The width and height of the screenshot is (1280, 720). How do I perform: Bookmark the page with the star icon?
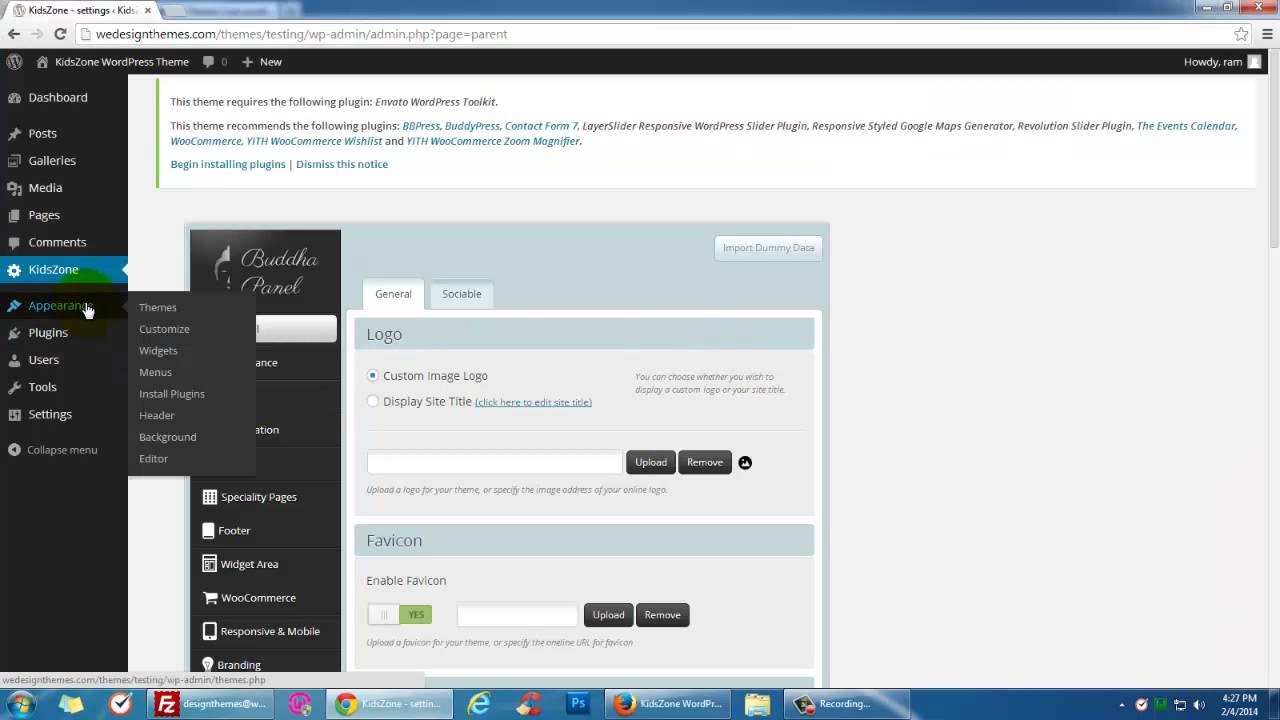tap(1241, 34)
